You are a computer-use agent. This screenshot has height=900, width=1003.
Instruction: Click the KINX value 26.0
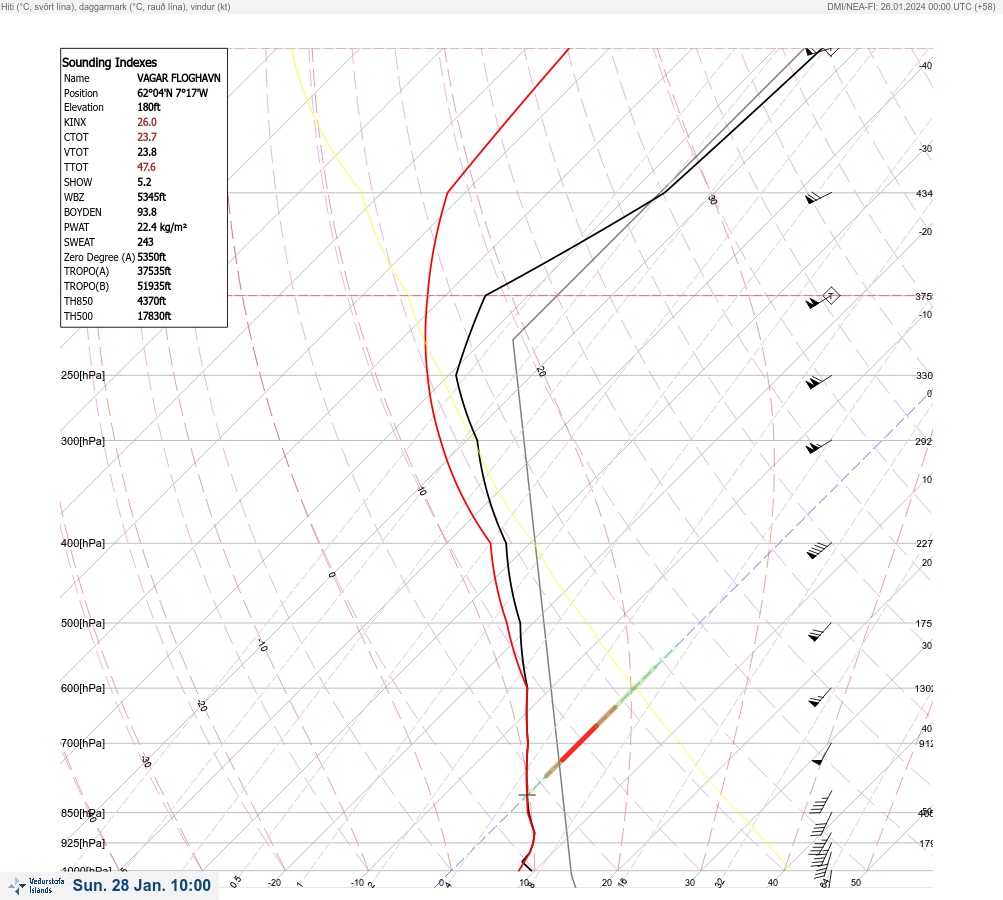(146, 122)
